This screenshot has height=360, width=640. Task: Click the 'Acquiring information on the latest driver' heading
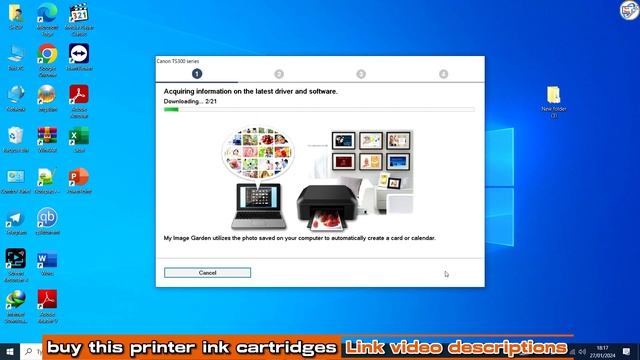point(251,91)
